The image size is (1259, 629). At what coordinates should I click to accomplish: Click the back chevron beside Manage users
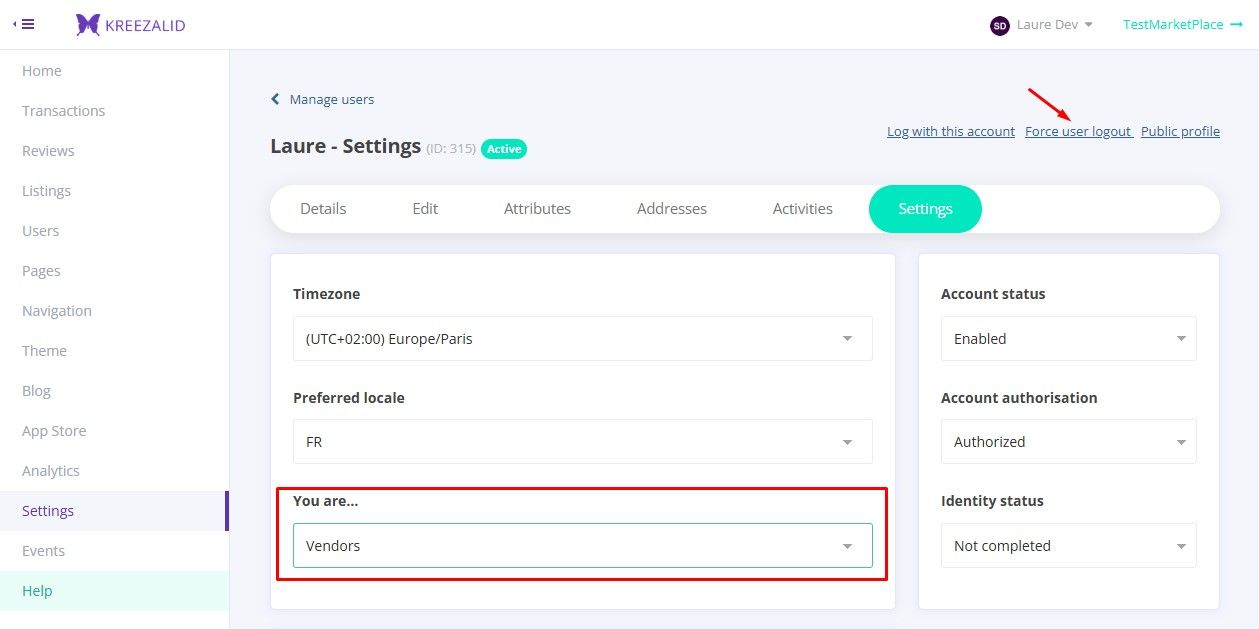[x=275, y=99]
